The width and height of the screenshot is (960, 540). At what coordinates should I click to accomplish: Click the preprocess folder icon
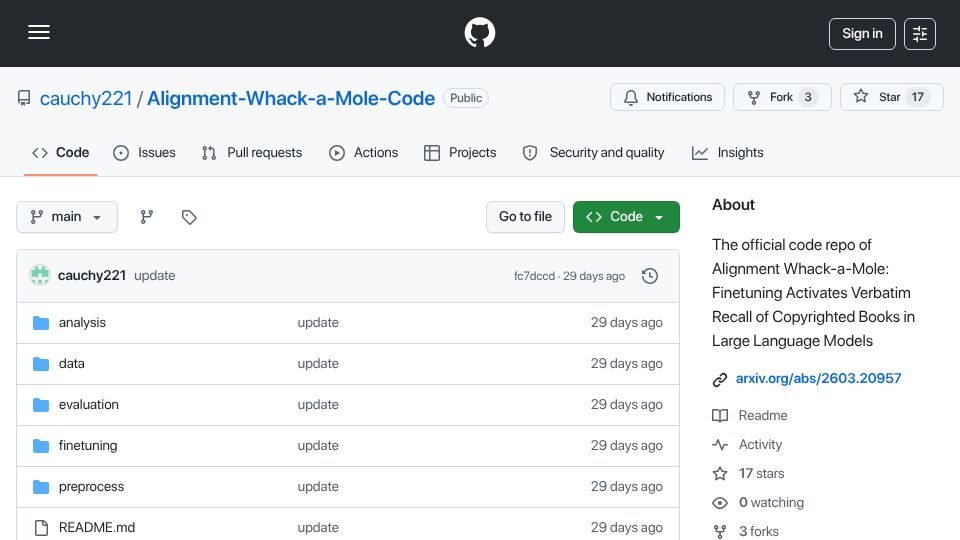pos(41,487)
